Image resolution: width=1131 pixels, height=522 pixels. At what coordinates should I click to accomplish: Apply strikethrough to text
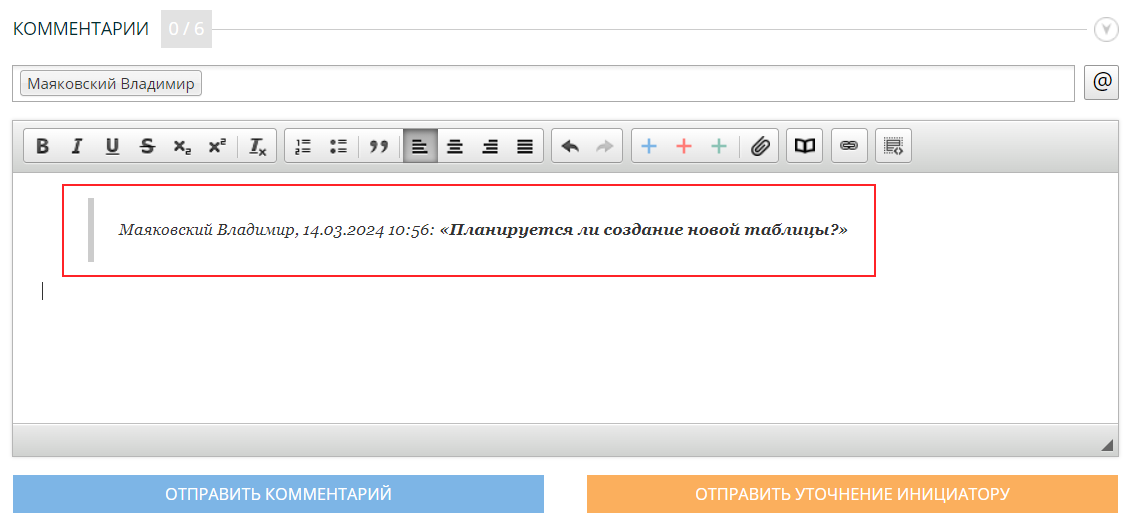(x=147, y=146)
